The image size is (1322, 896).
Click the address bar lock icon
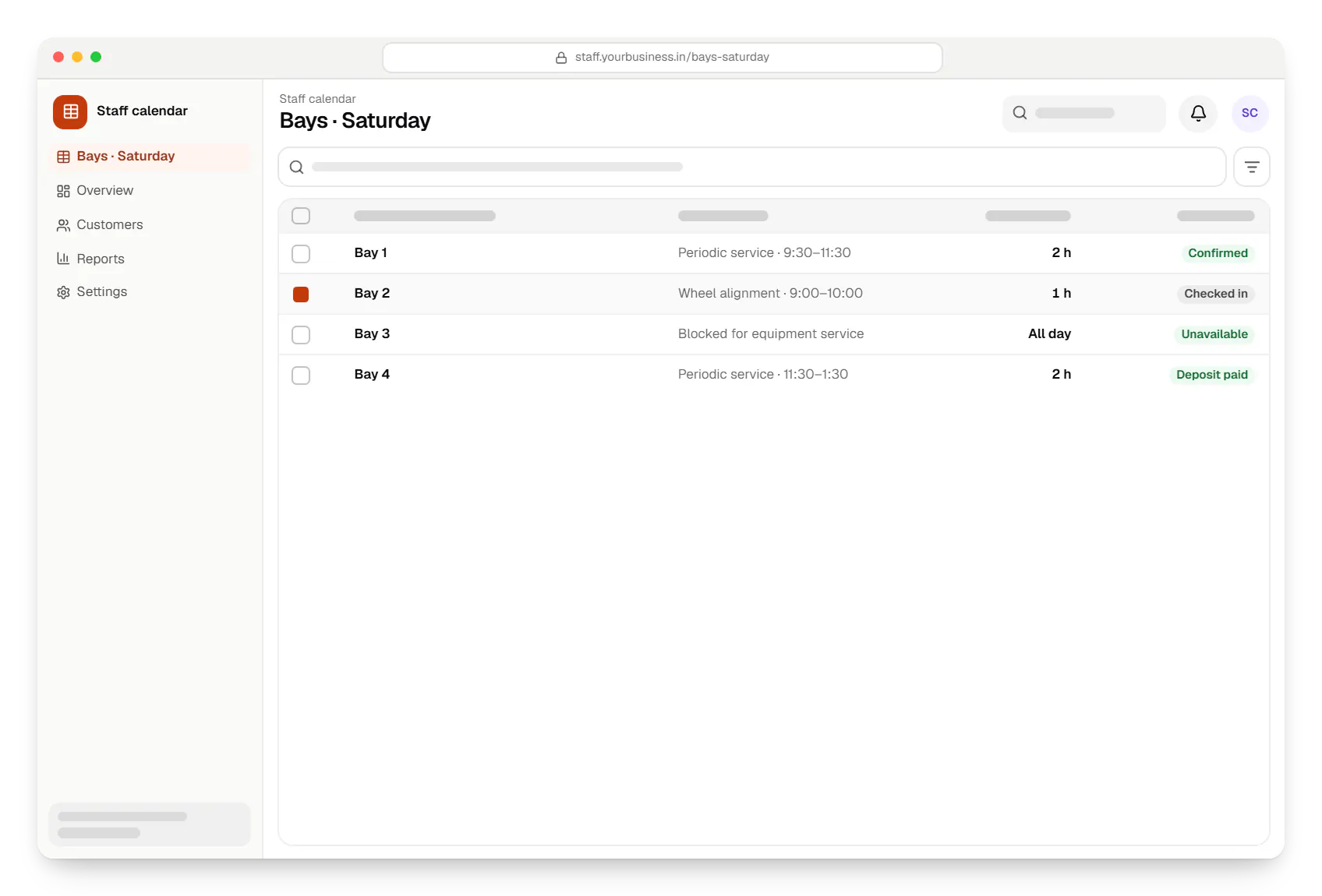561,58
